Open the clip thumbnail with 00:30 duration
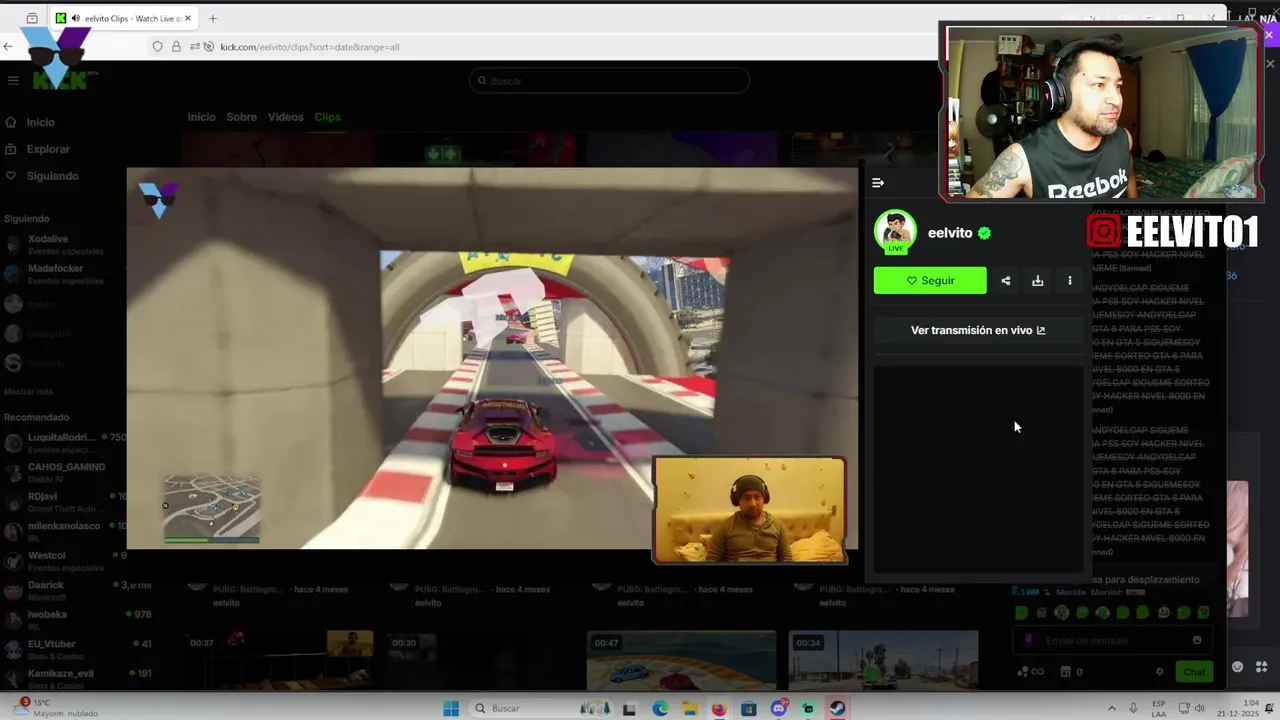The image size is (1280, 720). coord(480,660)
